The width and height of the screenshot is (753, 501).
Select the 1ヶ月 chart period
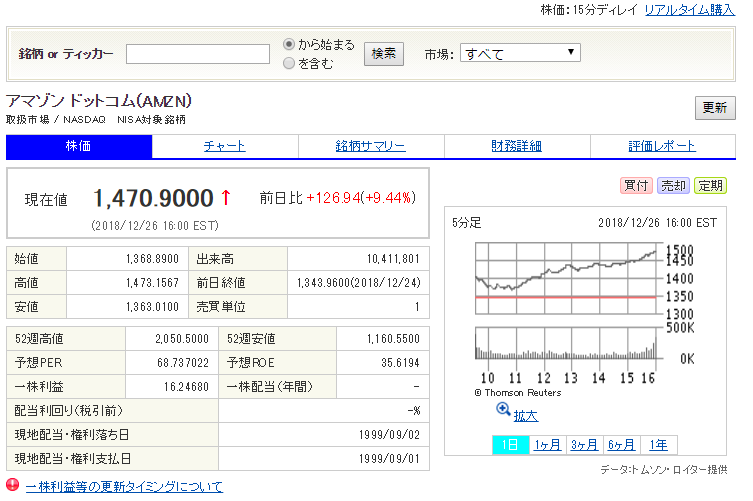click(x=547, y=445)
